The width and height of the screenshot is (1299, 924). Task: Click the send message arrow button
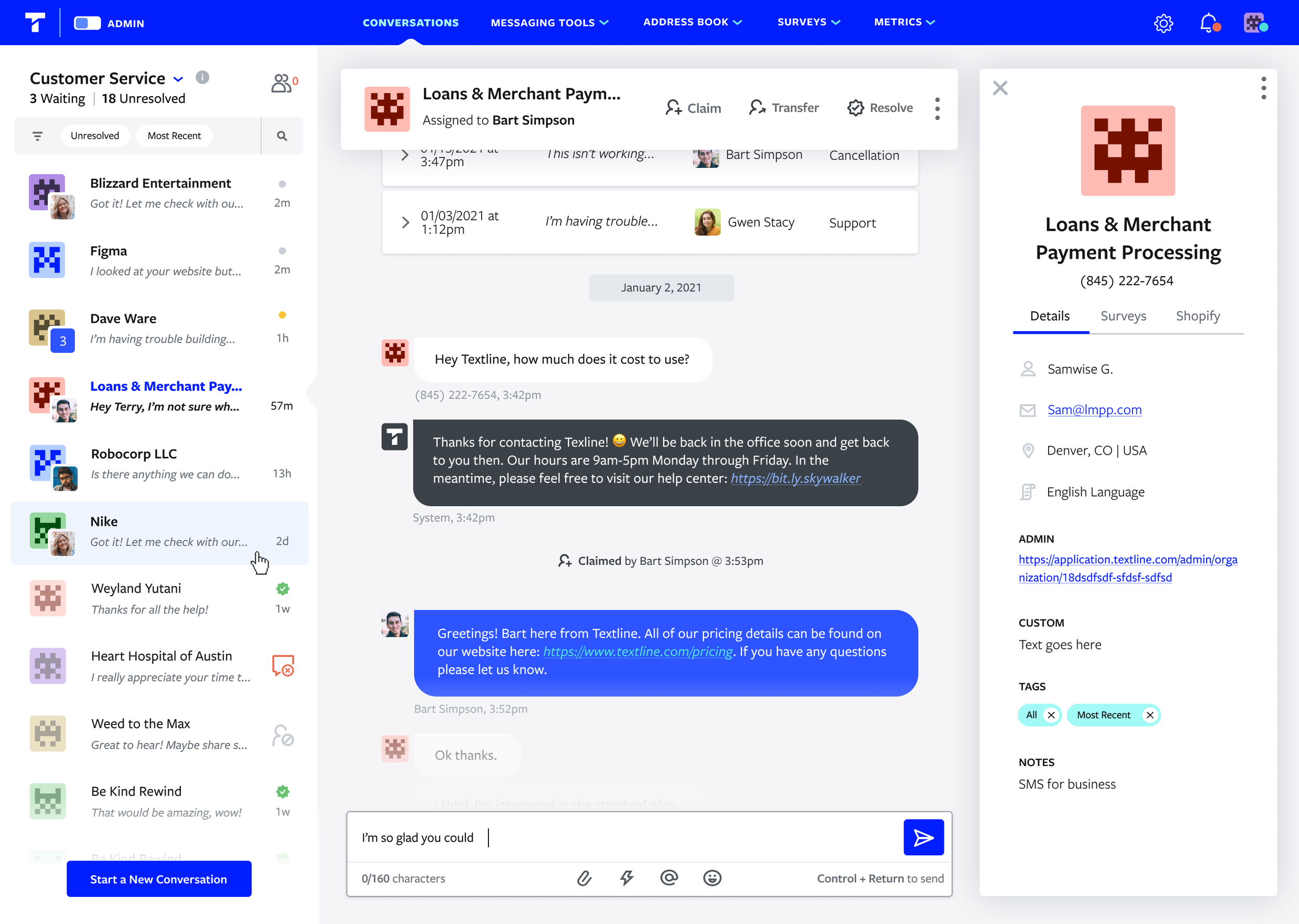click(x=923, y=837)
